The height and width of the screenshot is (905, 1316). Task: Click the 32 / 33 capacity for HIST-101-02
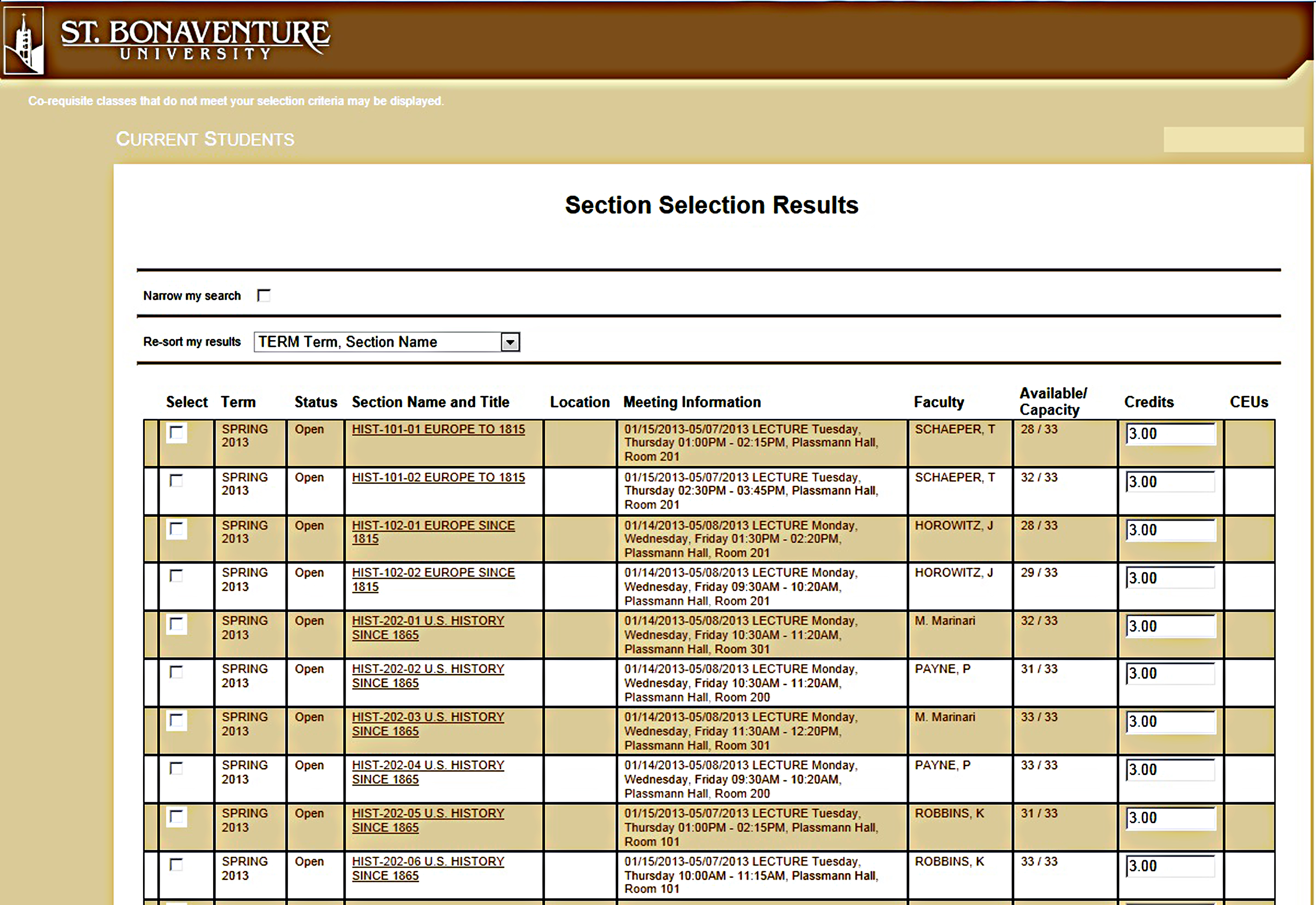click(x=1040, y=478)
